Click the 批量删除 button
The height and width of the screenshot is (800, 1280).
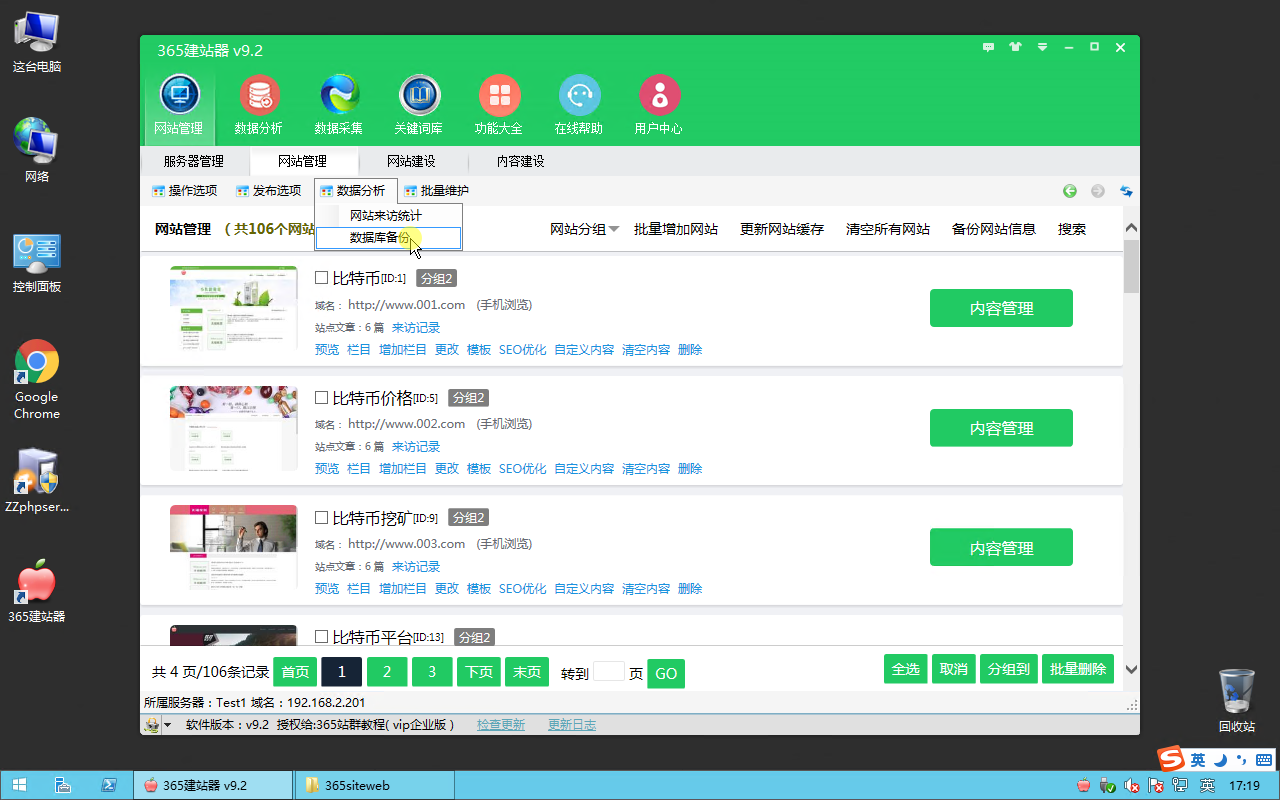[1078, 669]
